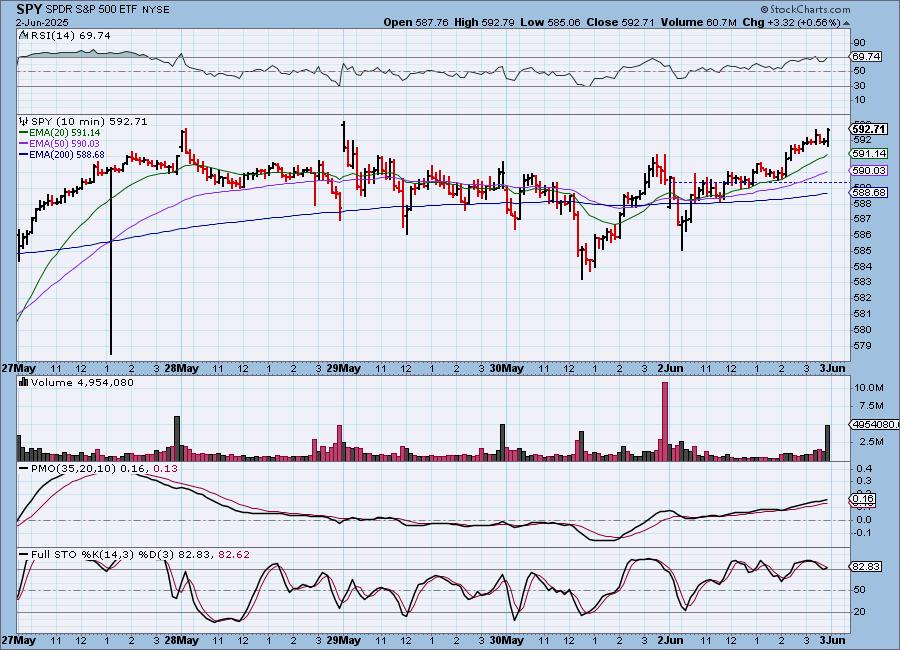The image size is (900, 650).
Task: Click the purple 590.03 EMA tag on the axis
Action: [869, 171]
